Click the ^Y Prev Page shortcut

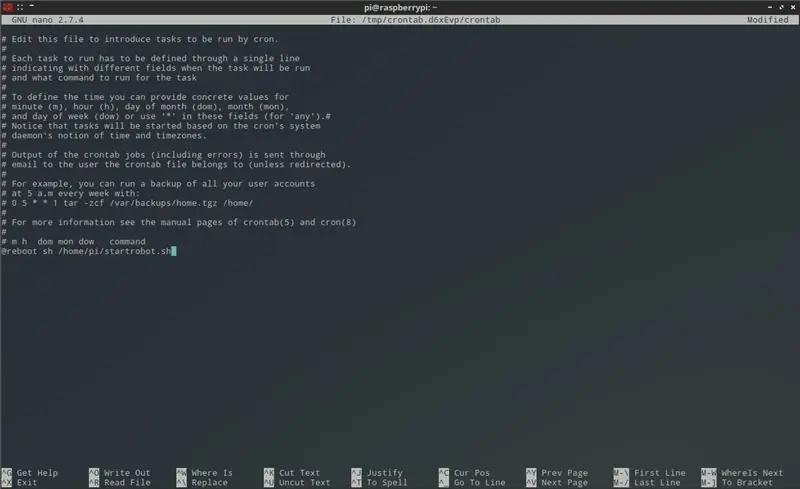pyautogui.click(x=557, y=473)
